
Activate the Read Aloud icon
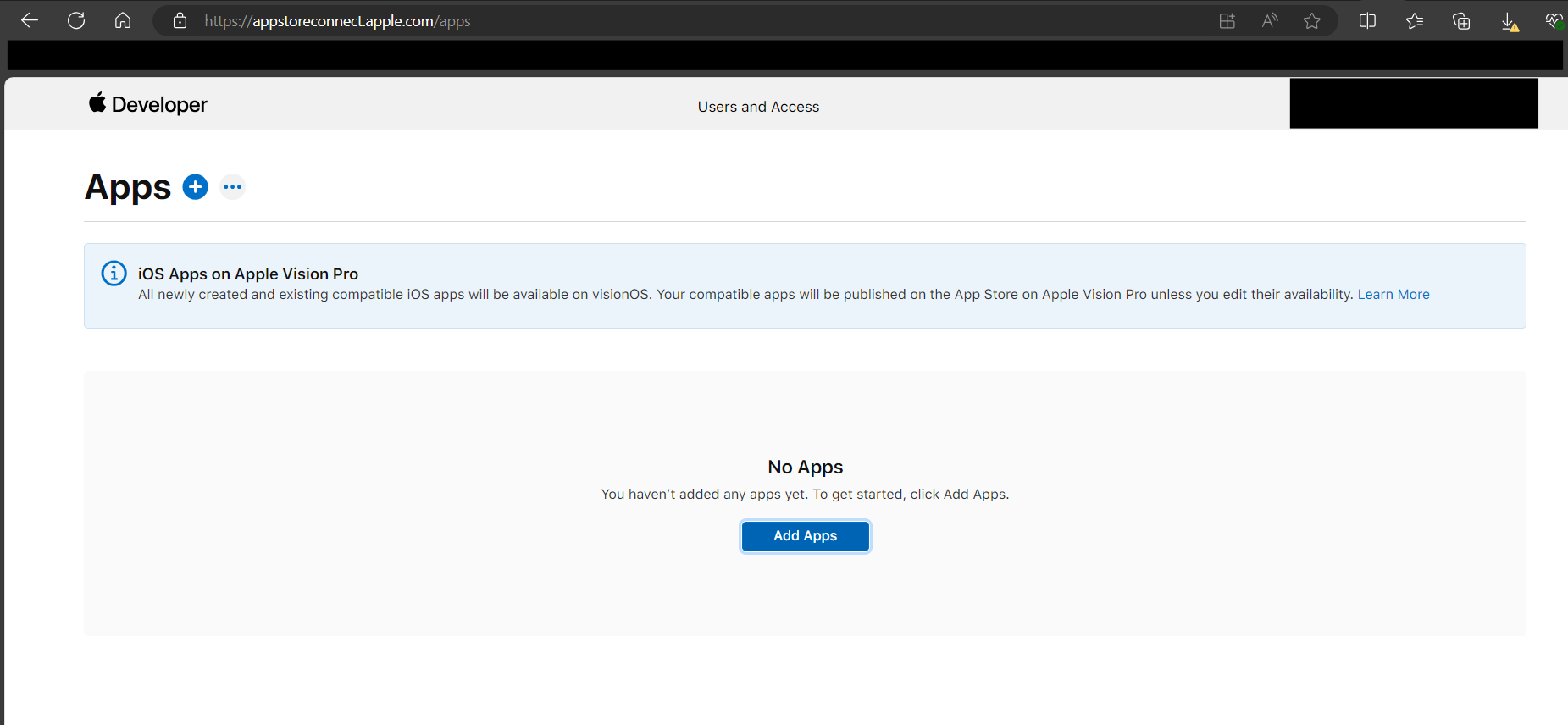coord(1269,21)
